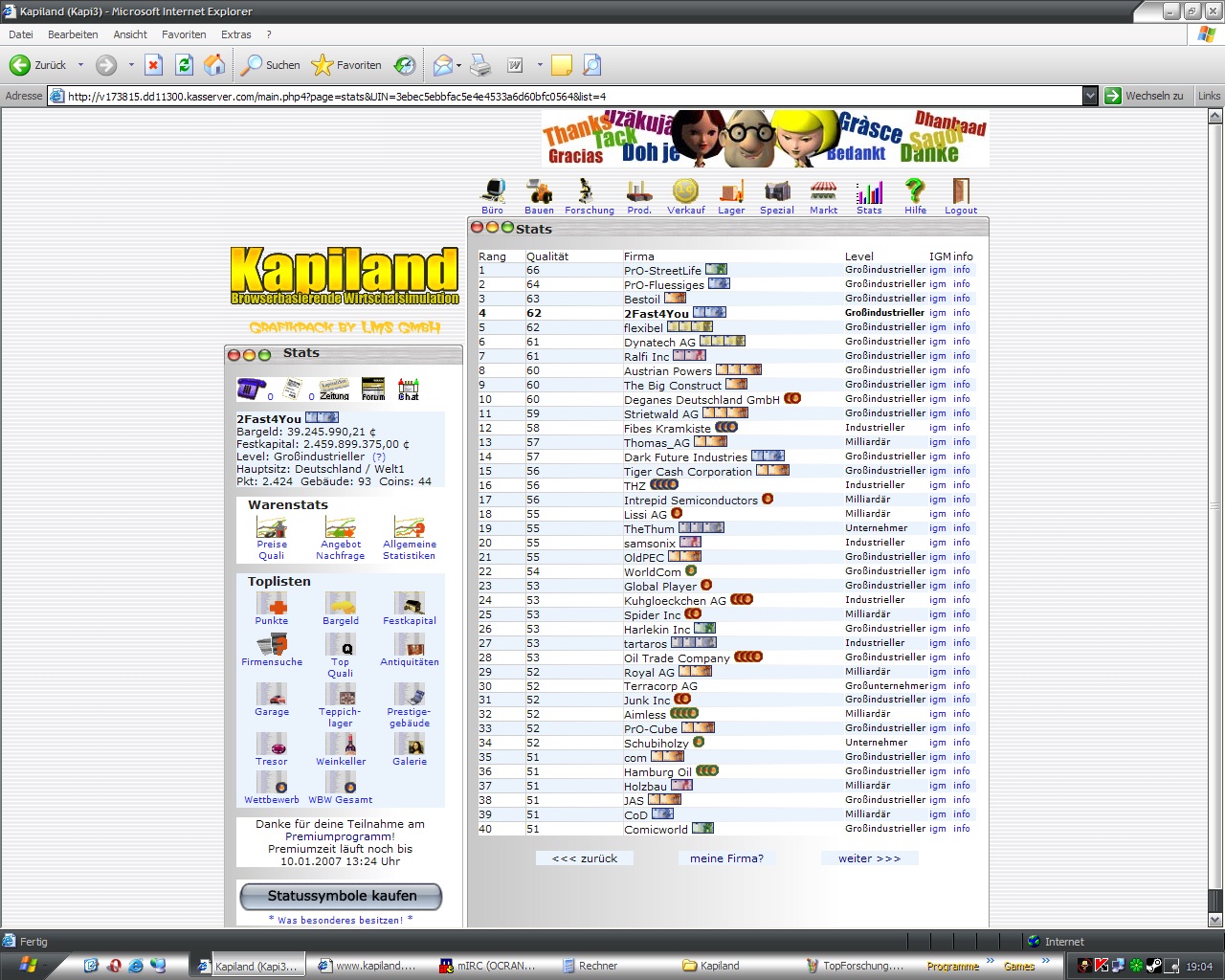Image resolution: width=1225 pixels, height=980 pixels.
Task: Click the Markt market icon
Action: [x=823, y=192]
